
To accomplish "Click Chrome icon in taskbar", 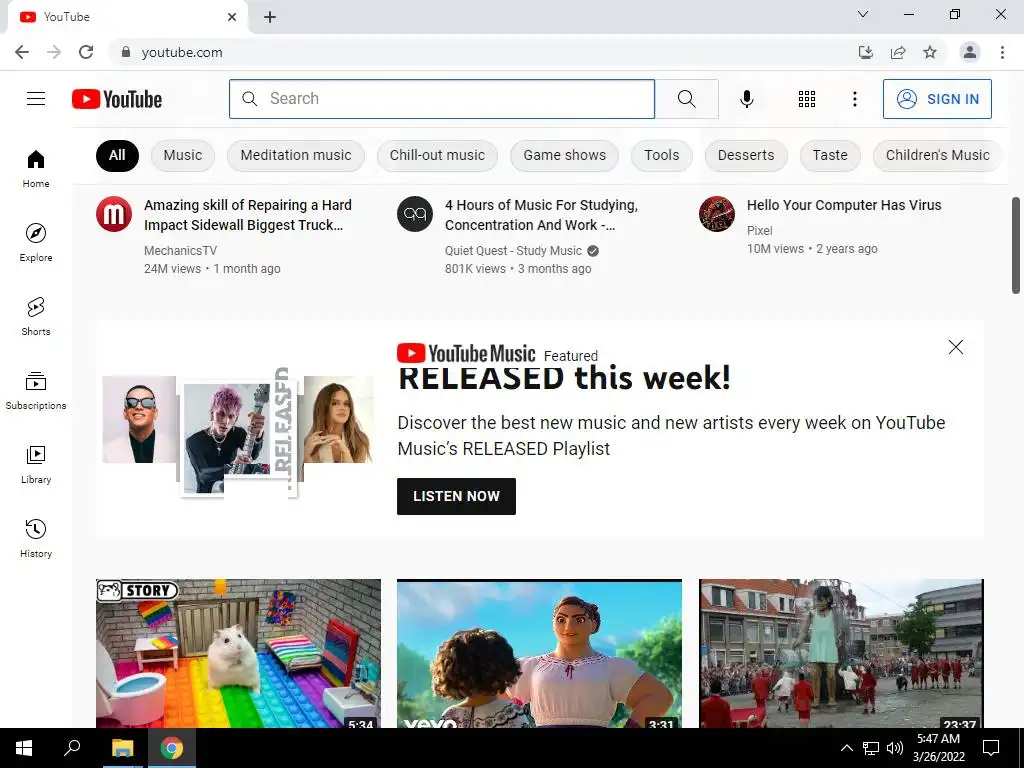I will point(172,748).
